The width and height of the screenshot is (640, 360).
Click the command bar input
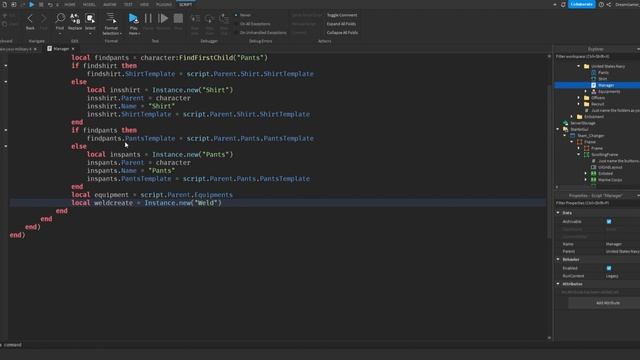tap(273, 345)
